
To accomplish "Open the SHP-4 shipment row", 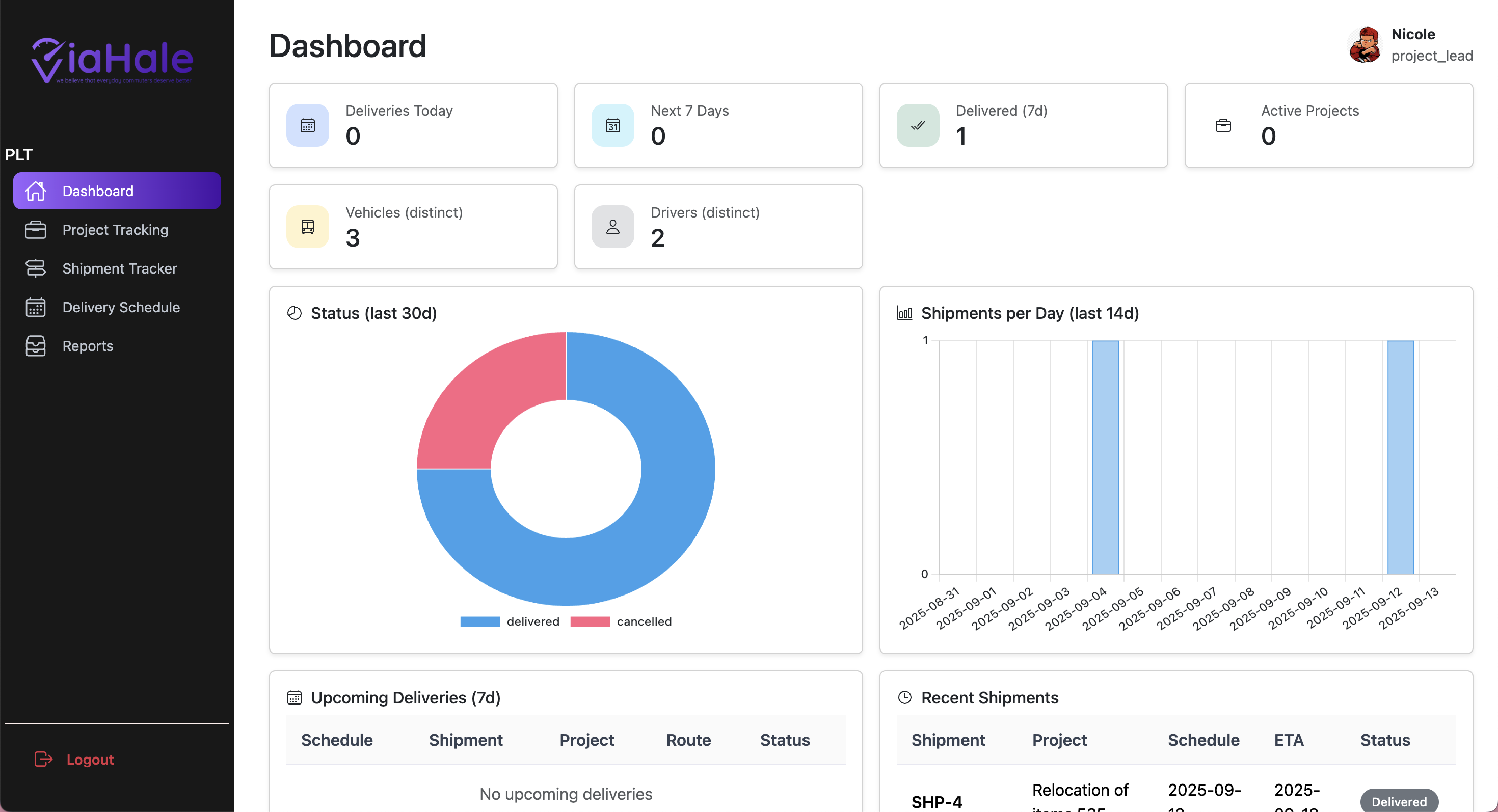I will click(937, 801).
